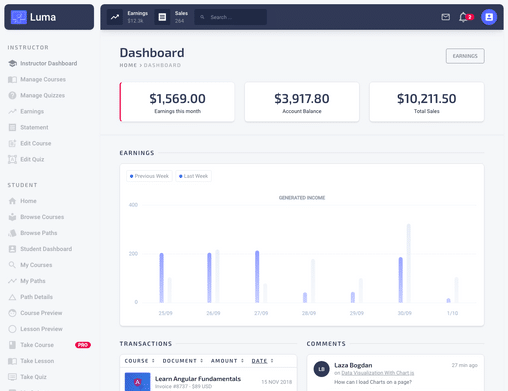Image resolution: width=508 pixels, height=391 pixels.
Task: Click the Course Preview sidebar icon
Action: [x=12, y=313]
